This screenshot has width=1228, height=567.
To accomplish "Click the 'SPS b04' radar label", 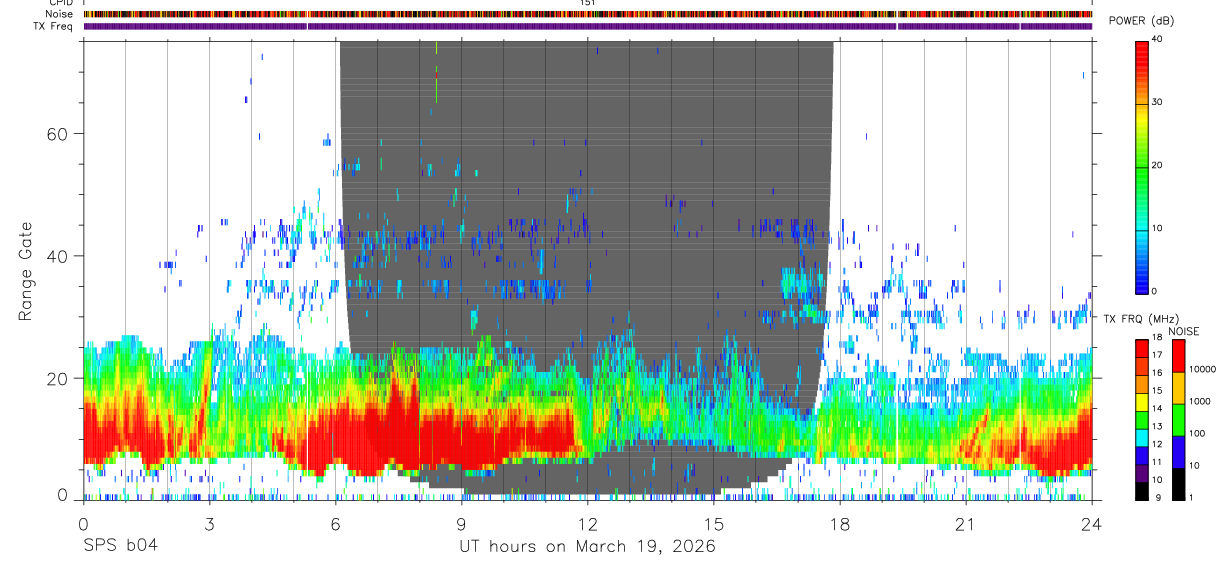I will 120,545.
